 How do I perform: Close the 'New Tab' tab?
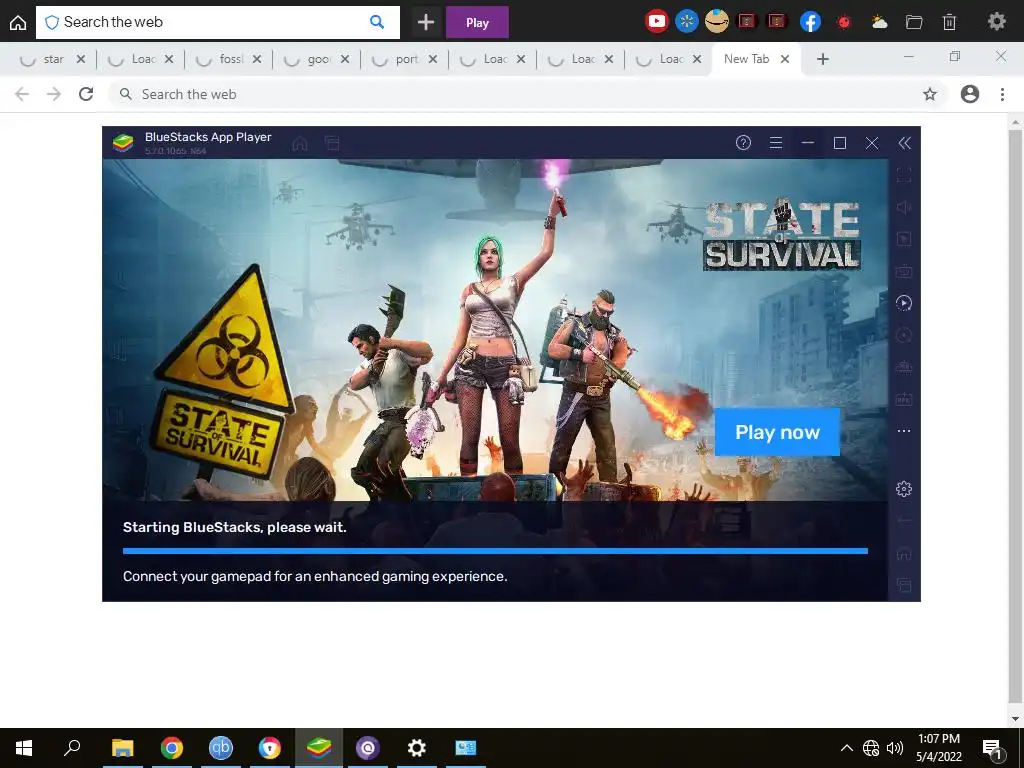[785, 59]
